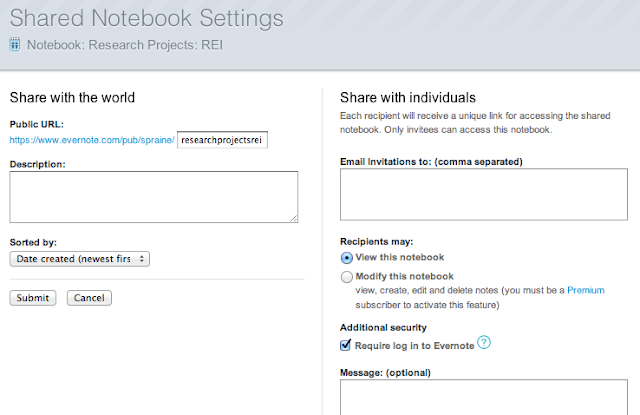Follow the Premium subscriber link
This screenshot has height=415, width=640.
tap(585, 290)
